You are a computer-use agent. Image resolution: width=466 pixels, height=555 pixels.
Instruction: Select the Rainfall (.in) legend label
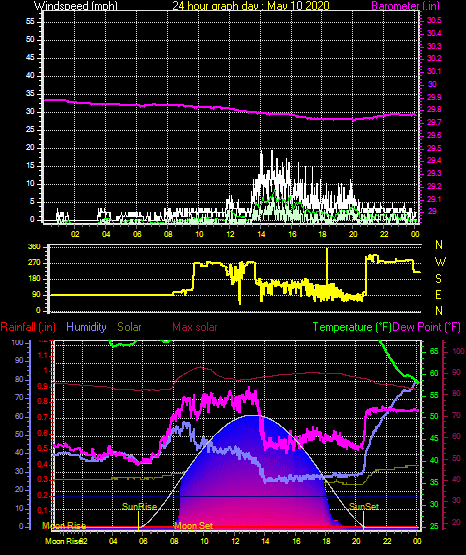click(28, 327)
